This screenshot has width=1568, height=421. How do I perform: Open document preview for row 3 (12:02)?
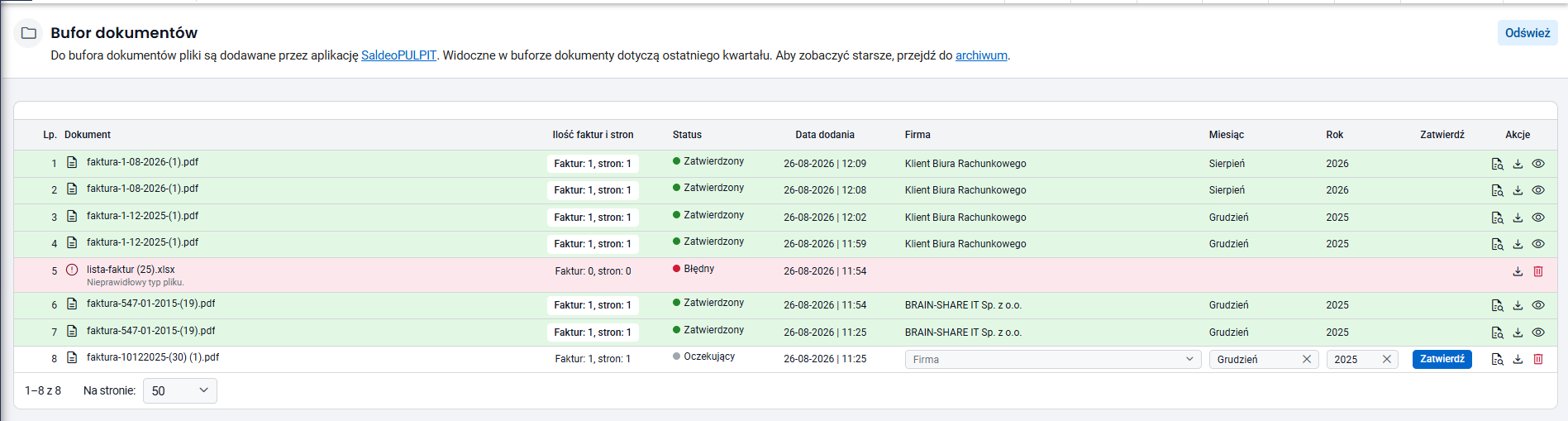coord(1497,218)
